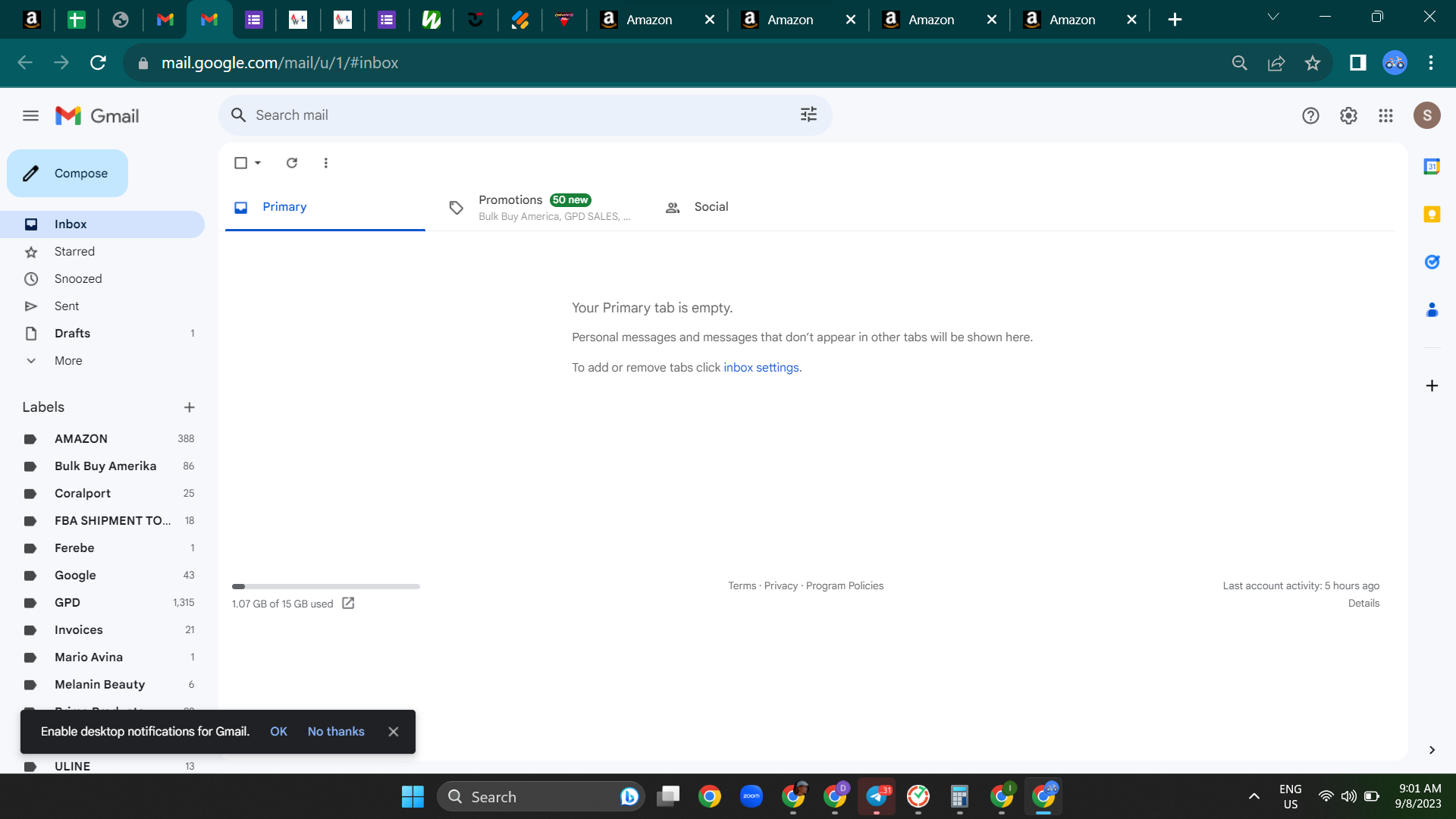Show hidden system tray icons chevron
Viewport: 1456px width, 819px height.
[1254, 796]
